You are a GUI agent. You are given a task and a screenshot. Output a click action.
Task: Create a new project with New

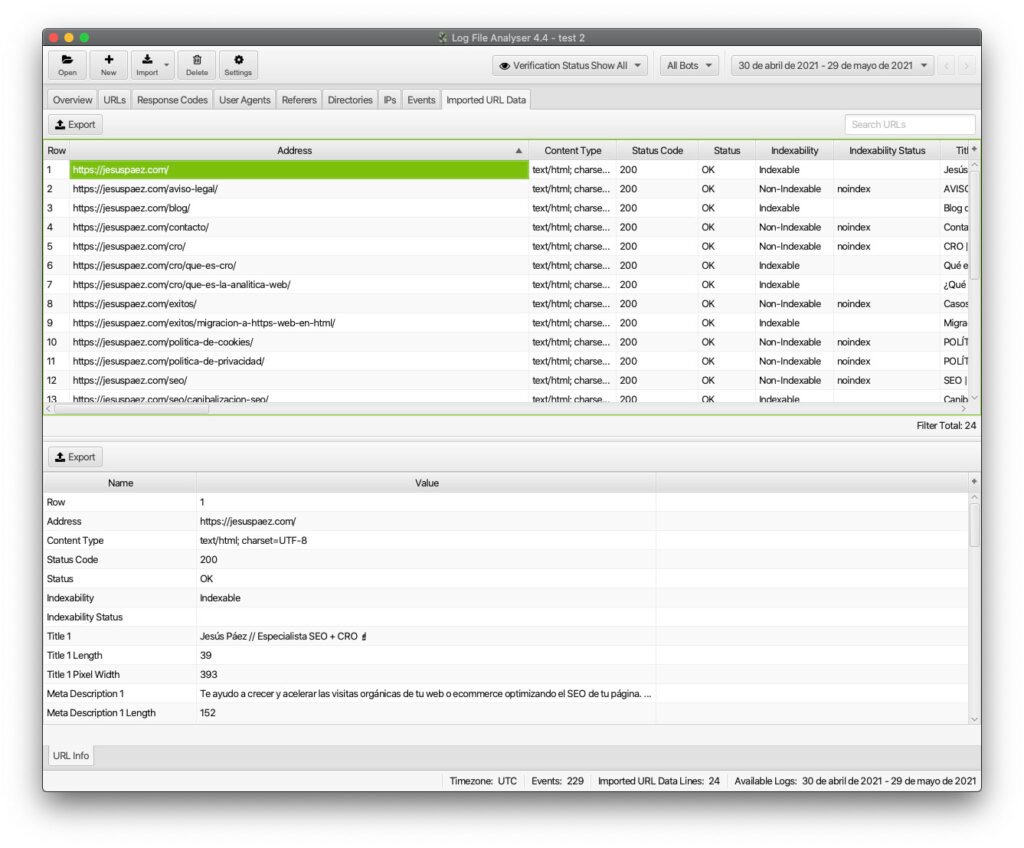(108, 65)
